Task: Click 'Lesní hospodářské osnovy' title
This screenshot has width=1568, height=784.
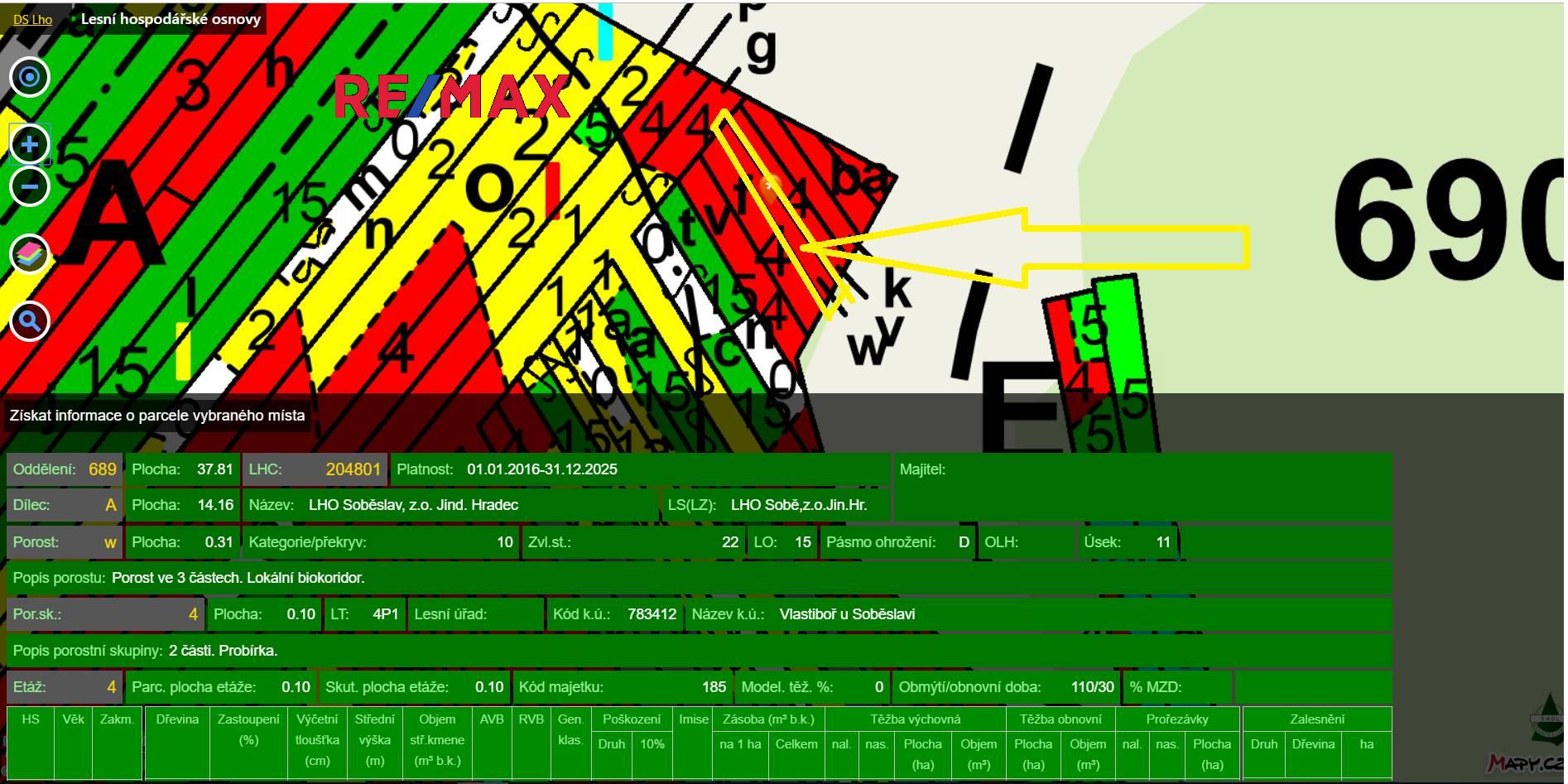Action: pos(171,19)
